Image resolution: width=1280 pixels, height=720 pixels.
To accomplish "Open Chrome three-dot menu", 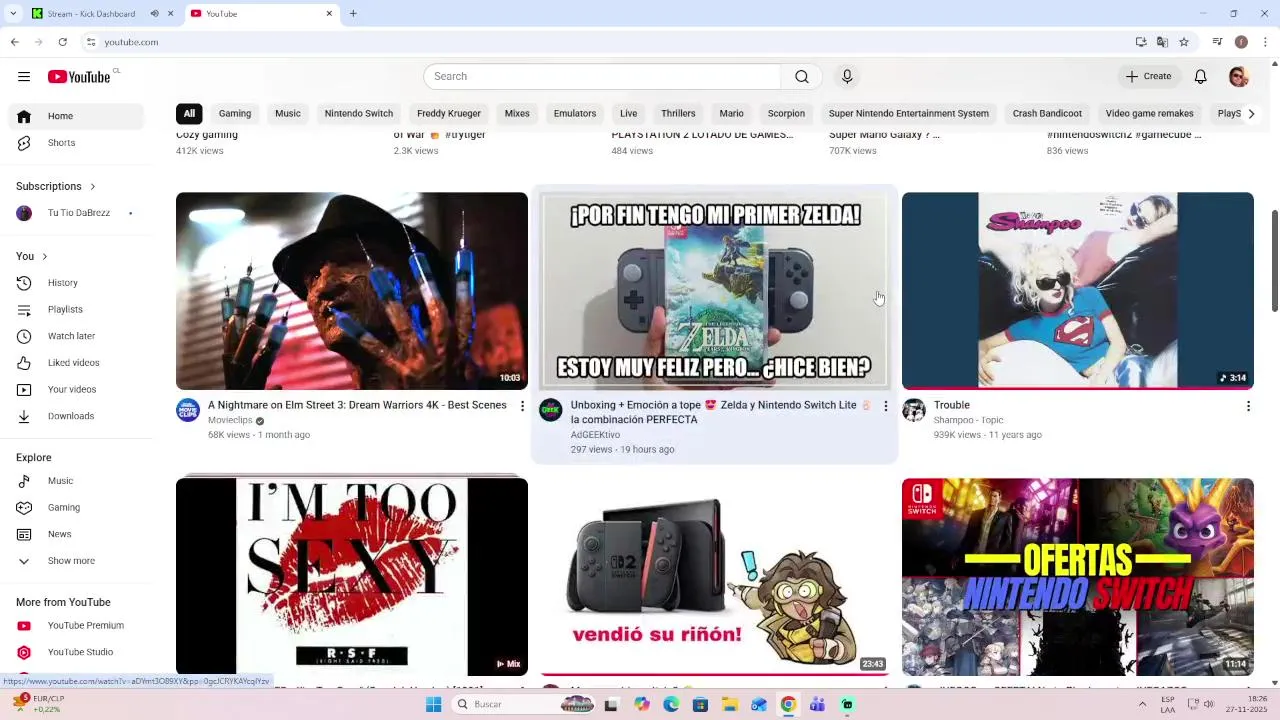I will pyautogui.click(x=1265, y=42).
